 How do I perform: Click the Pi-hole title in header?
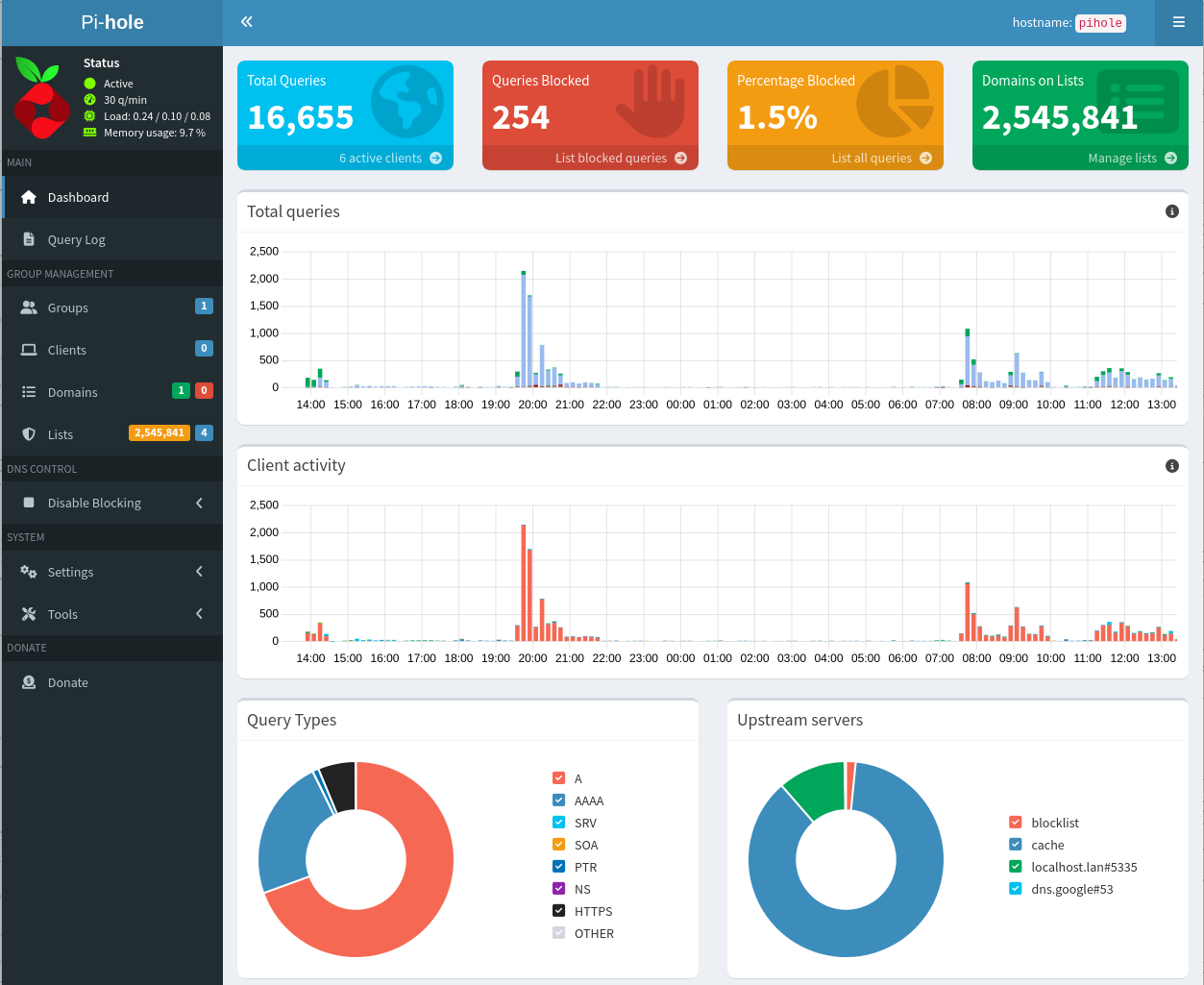pyautogui.click(x=112, y=22)
